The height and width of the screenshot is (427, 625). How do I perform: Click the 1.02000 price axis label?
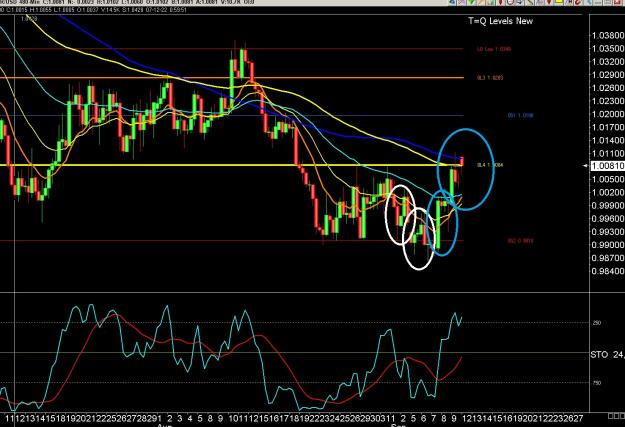pyautogui.click(x=608, y=114)
